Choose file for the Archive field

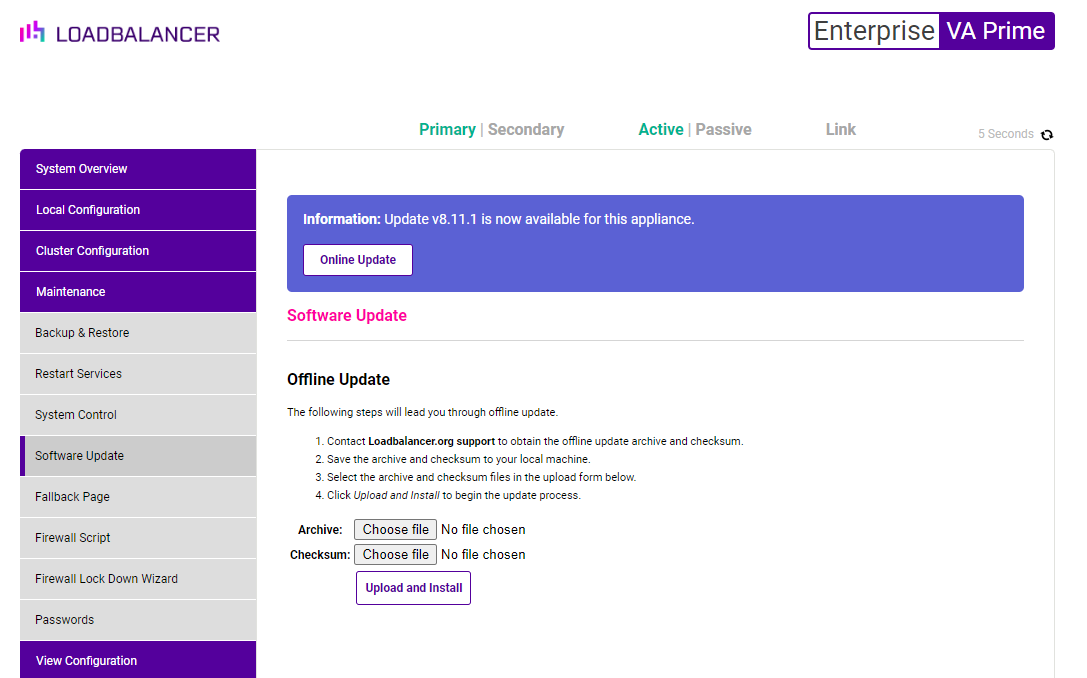pos(395,530)
